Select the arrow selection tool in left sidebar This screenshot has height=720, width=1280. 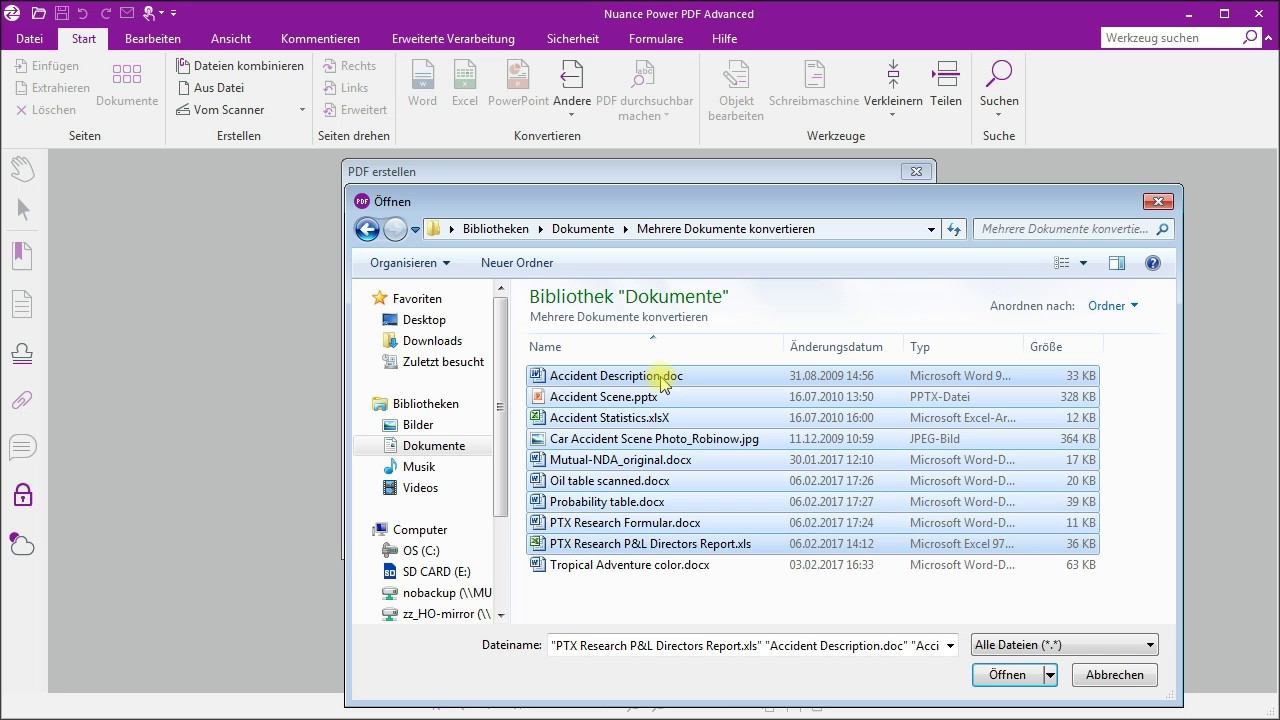23,209
